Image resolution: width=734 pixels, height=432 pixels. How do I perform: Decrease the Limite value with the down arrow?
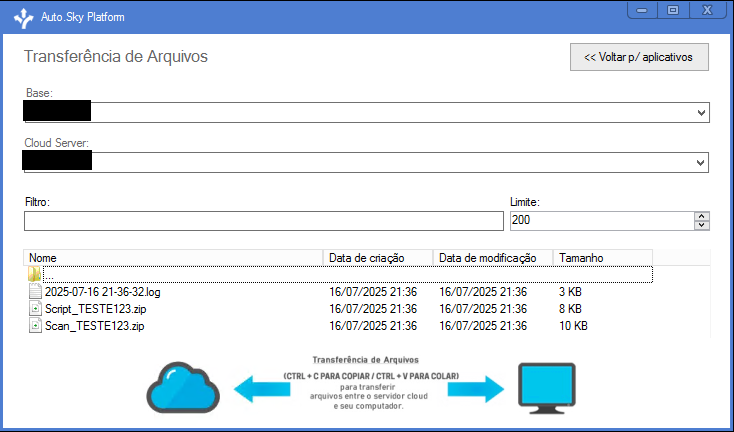pyautogui.click(x=702, y=225)
